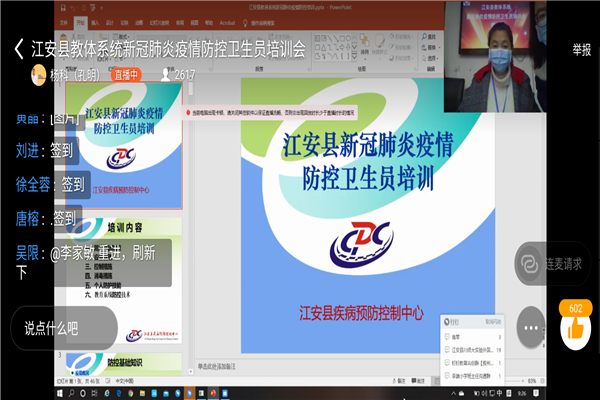Screen dimensions: 600x400
Task: Switch to the 动画 Animations ribbon tab
Action: coord(139,23)
